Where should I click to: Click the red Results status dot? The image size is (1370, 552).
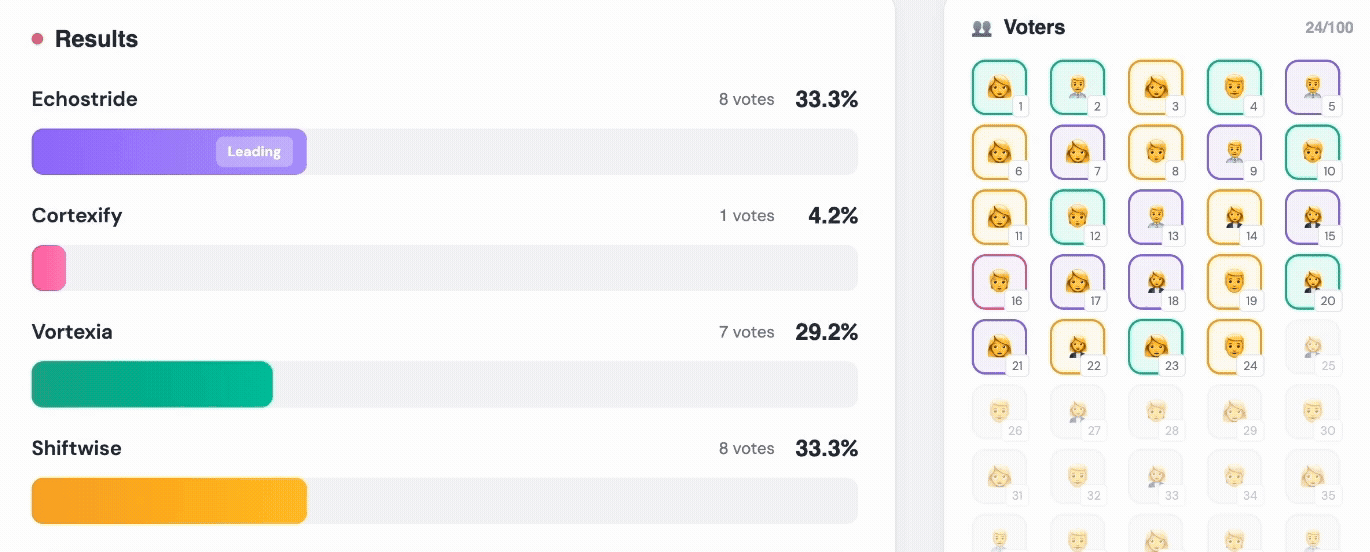pos(38,39)
